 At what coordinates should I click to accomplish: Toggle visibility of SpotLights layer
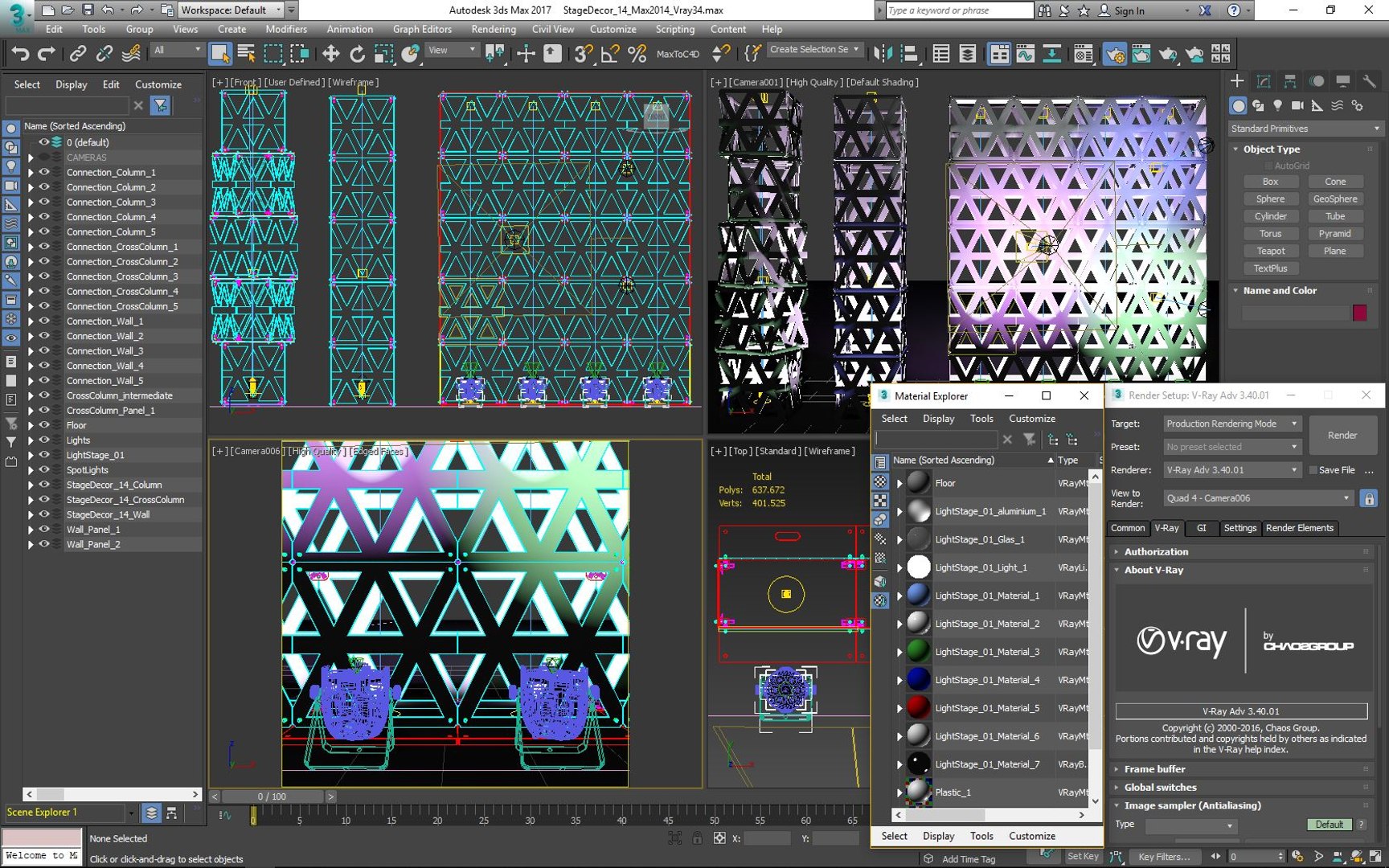click(x=44, y=469)
